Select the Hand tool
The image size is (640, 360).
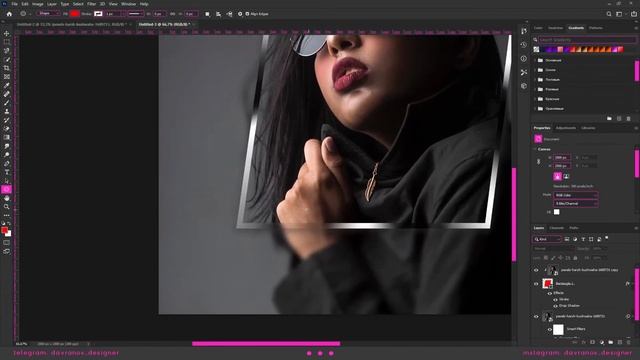7,198
